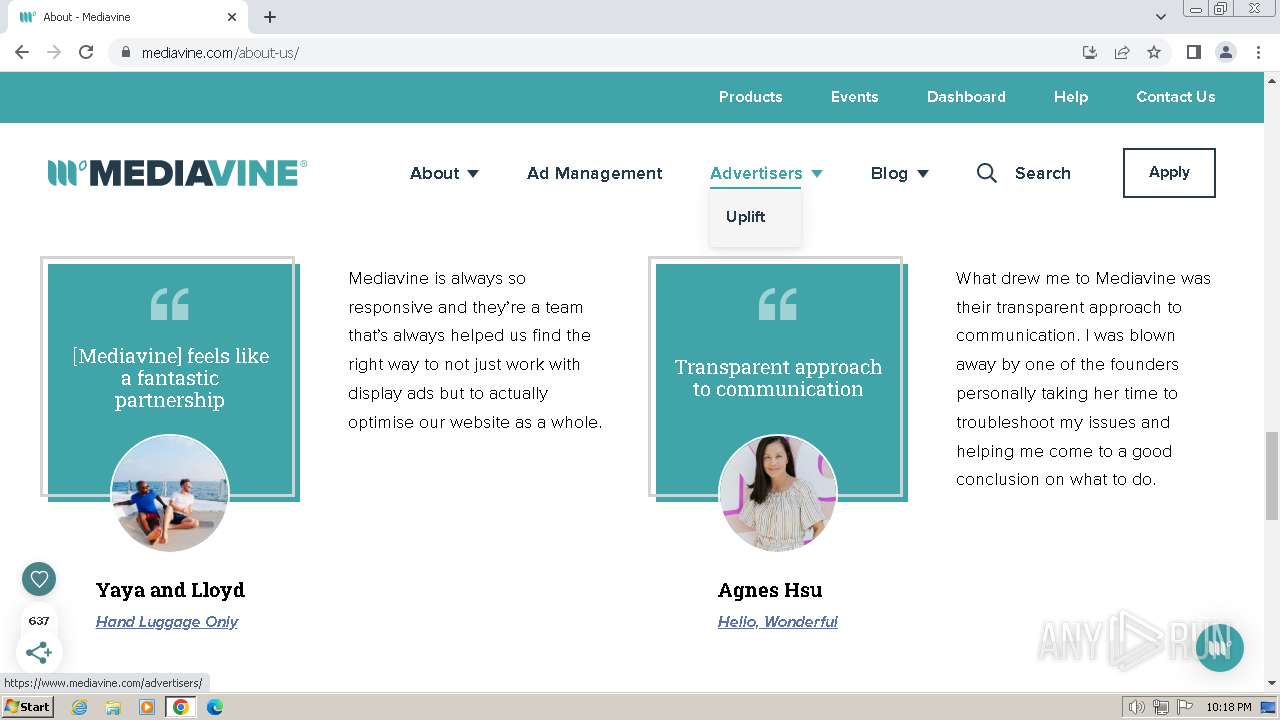Click the Agnes Hsu name heading
Screen dimensions: 1280x720
(x=770, y=590)
